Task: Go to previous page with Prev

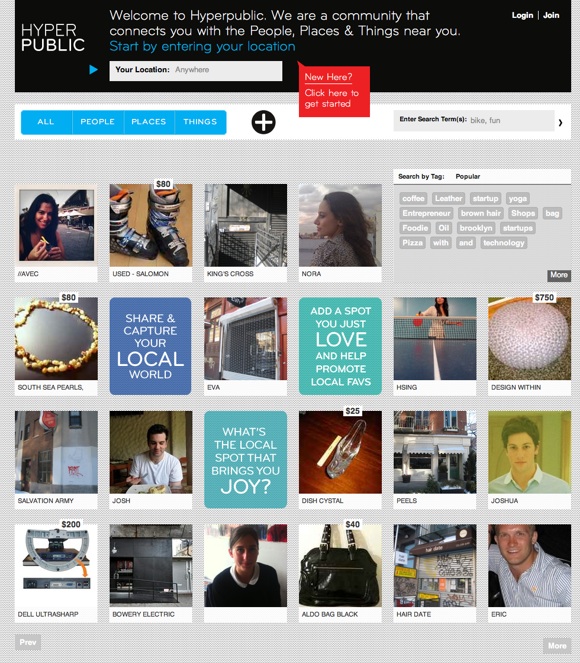Action: pos(28,642)
